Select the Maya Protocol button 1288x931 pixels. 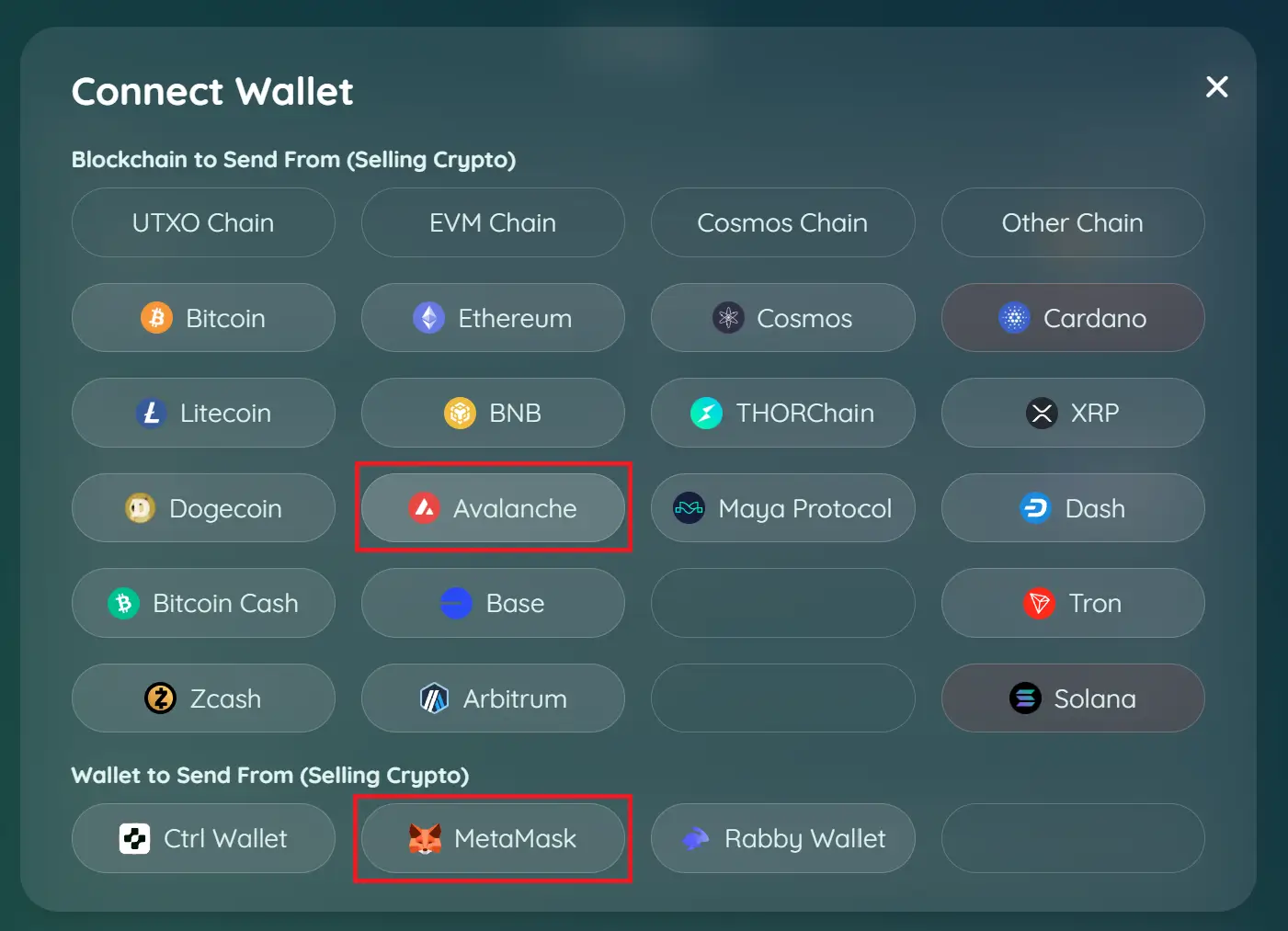pyautogui.click(x=782, y=508)
